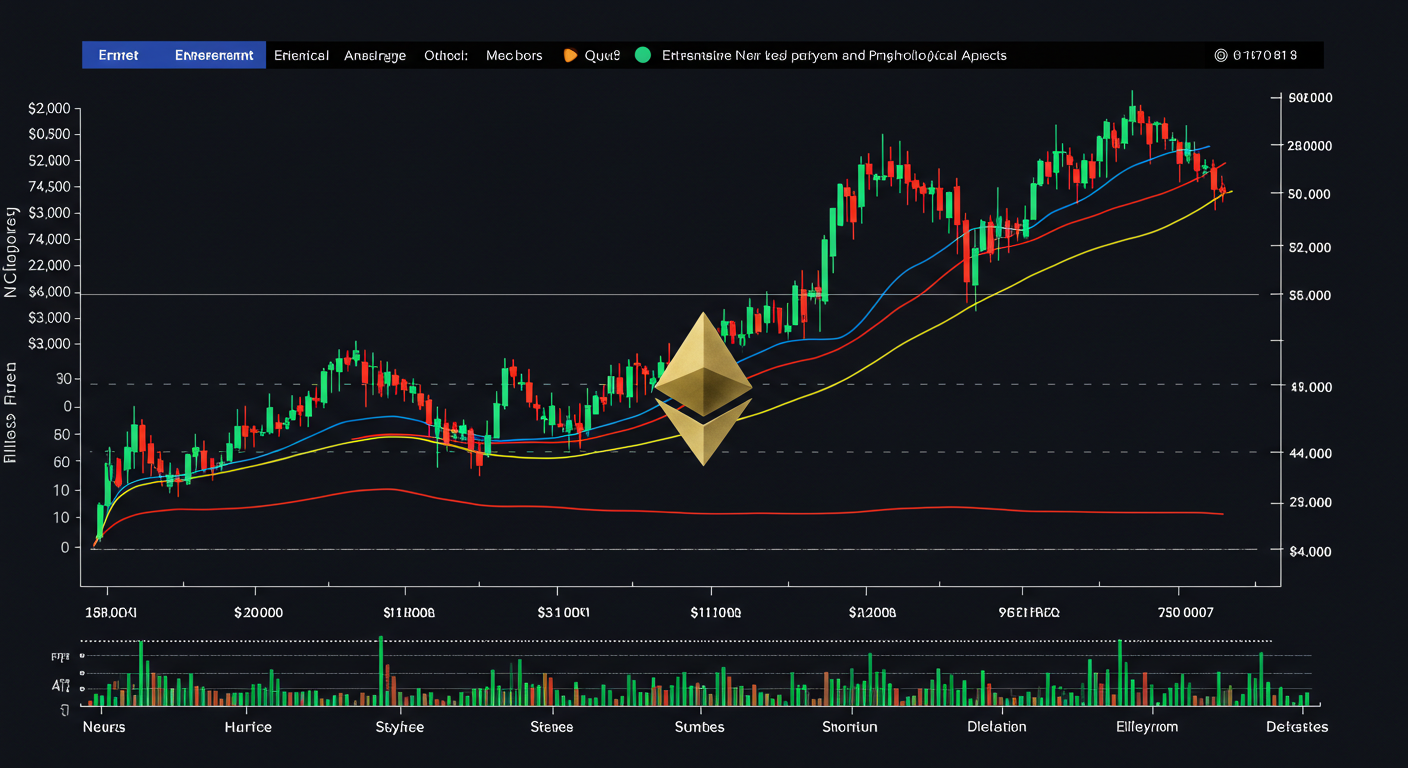The height and width of the screenshot is (768, 1408).
Task: Click the 01170818 value at top right
Action: pyautogui.click(x=1265, y=55)
